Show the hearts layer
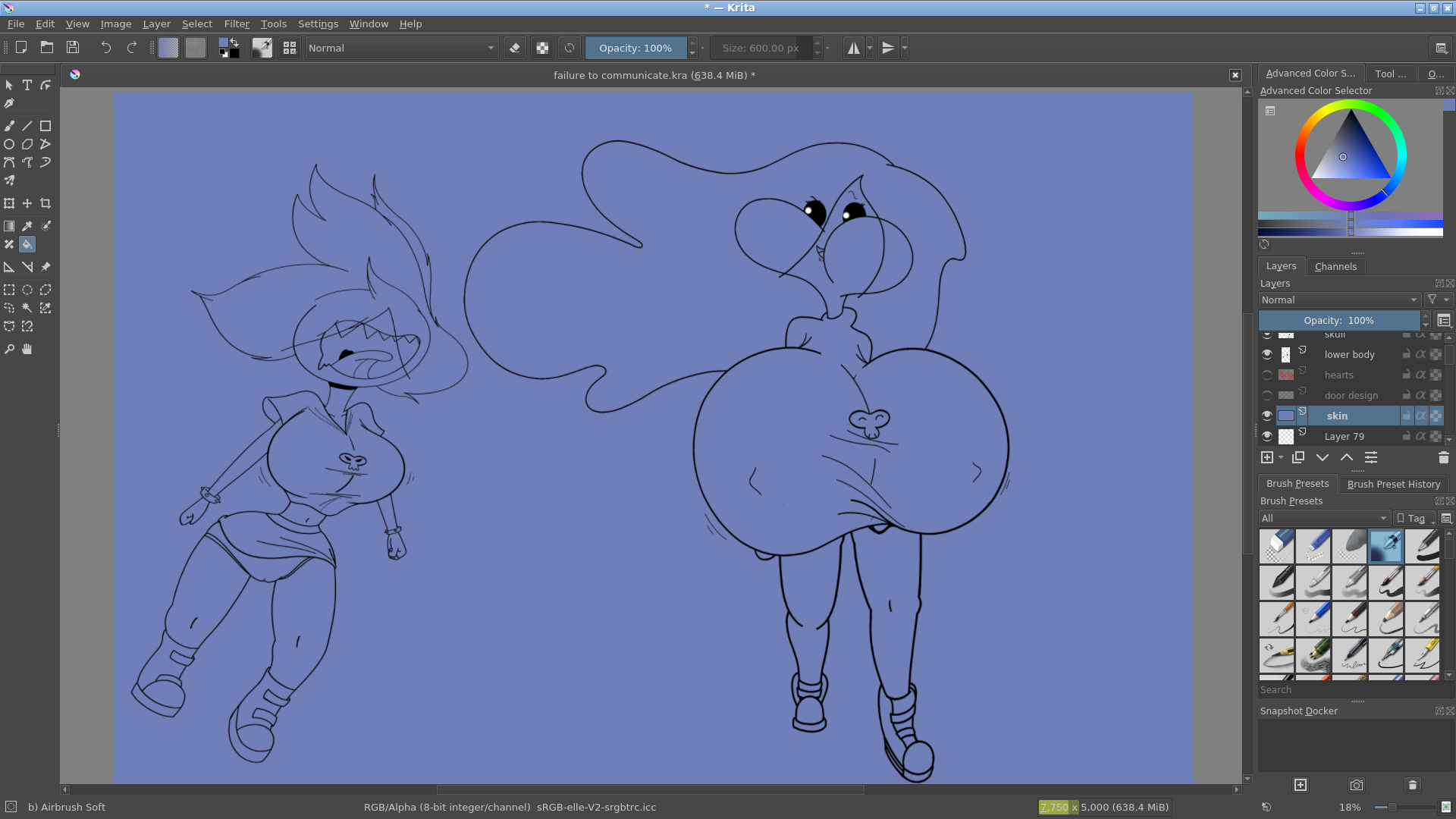 (1267, 375)
